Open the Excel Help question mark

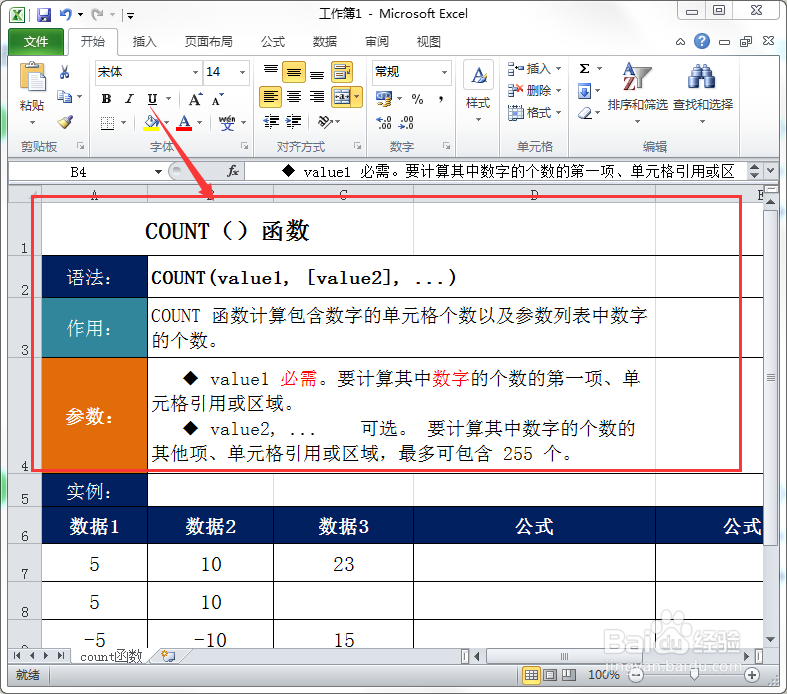pyautogui.click(x=702, y=41)
